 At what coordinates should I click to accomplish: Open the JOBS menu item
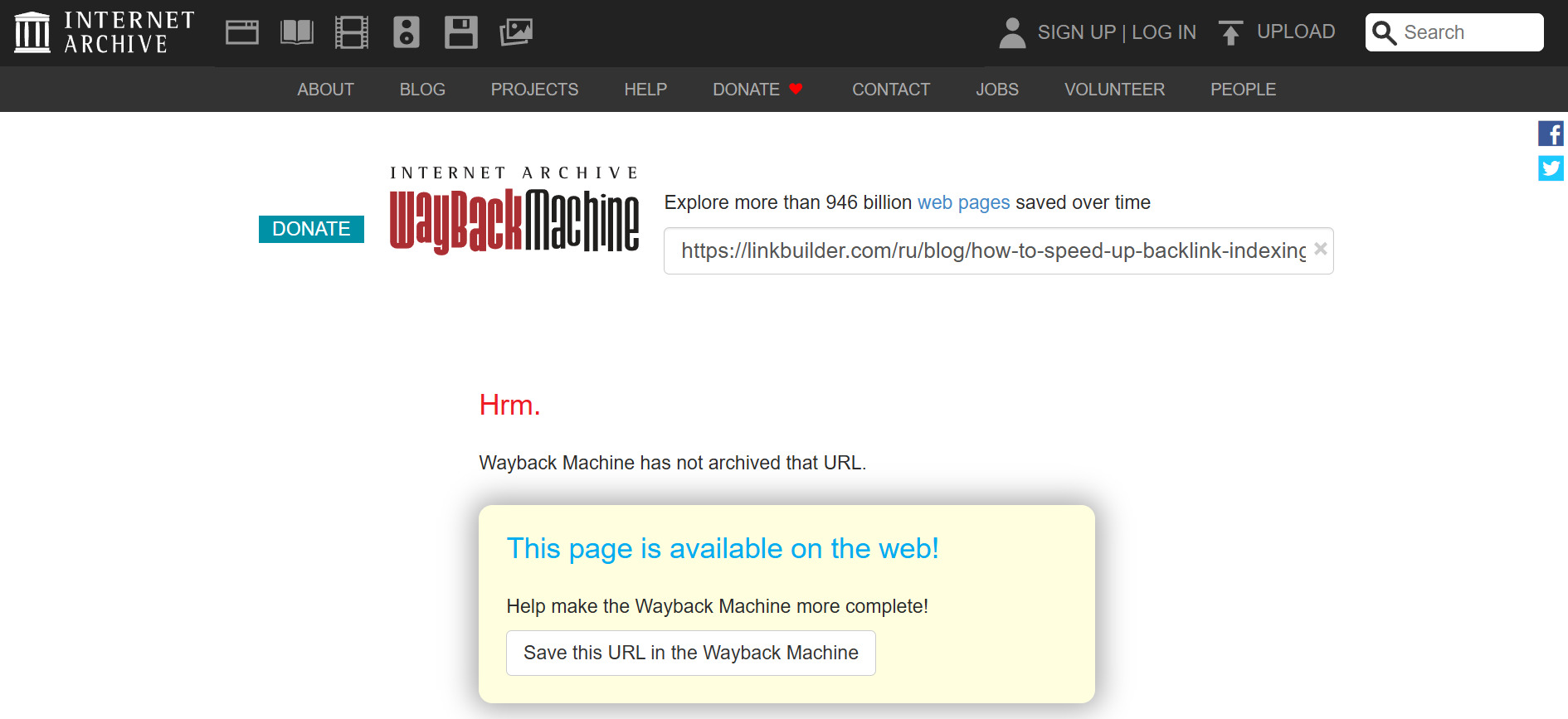point(997,90)
